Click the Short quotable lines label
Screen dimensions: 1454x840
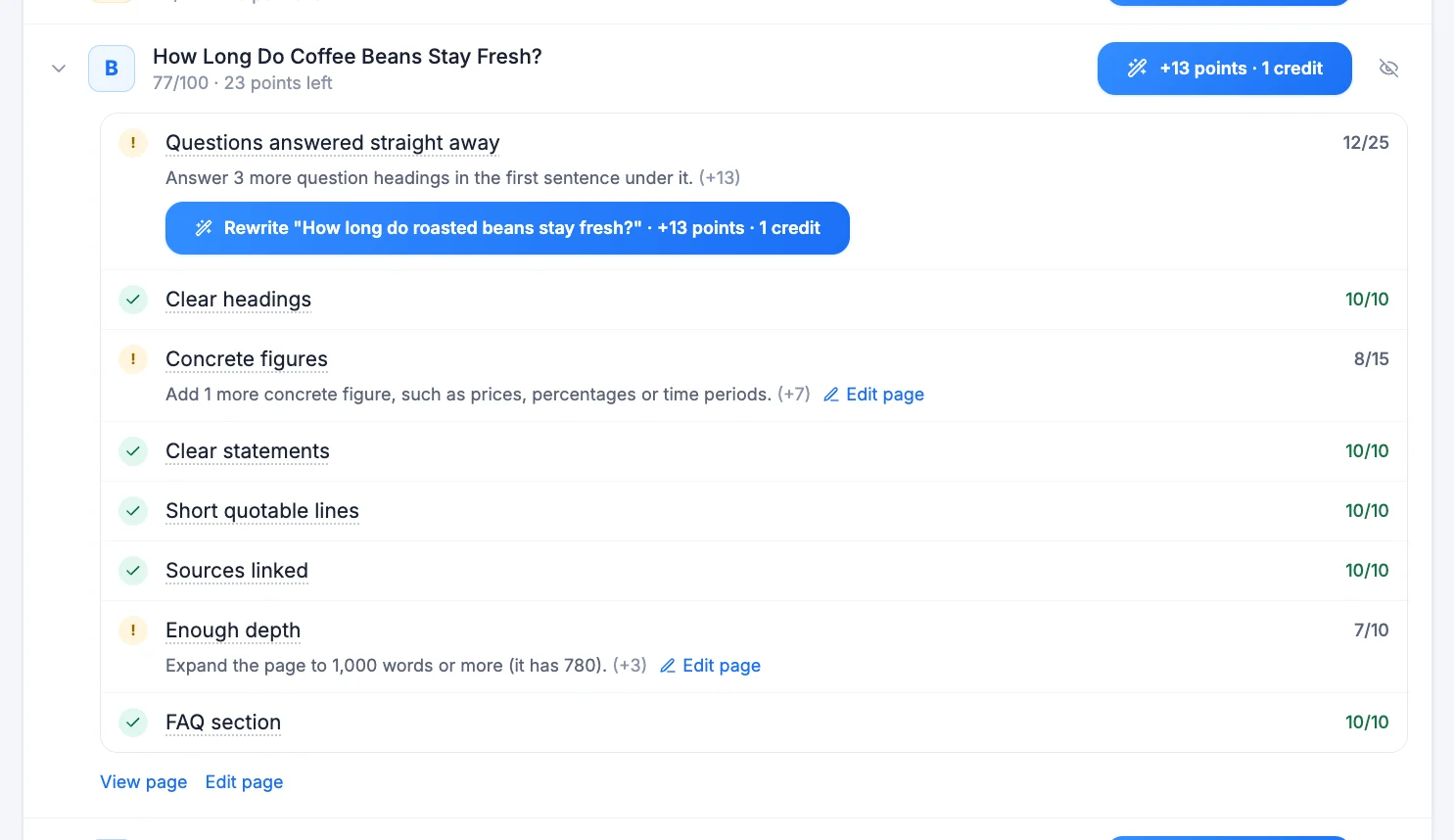pos(262,511)
